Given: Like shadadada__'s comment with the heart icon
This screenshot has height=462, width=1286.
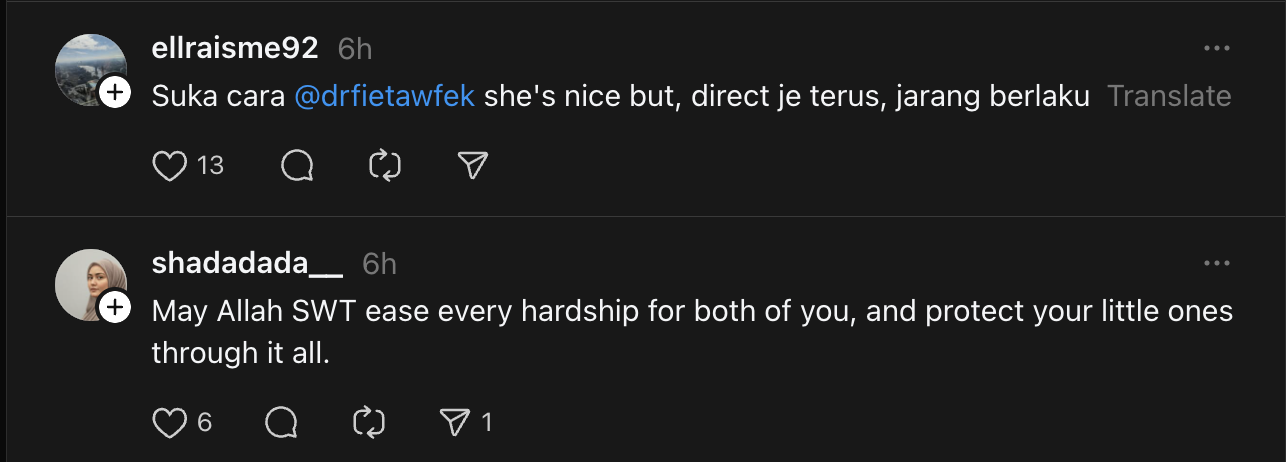Looking at the screenshot, I should coord(170,423).
